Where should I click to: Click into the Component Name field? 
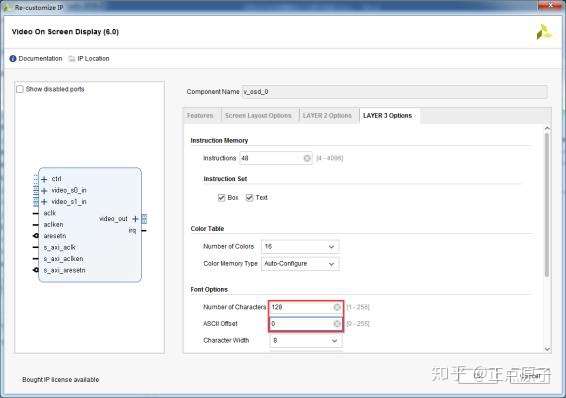pos(394,92)
